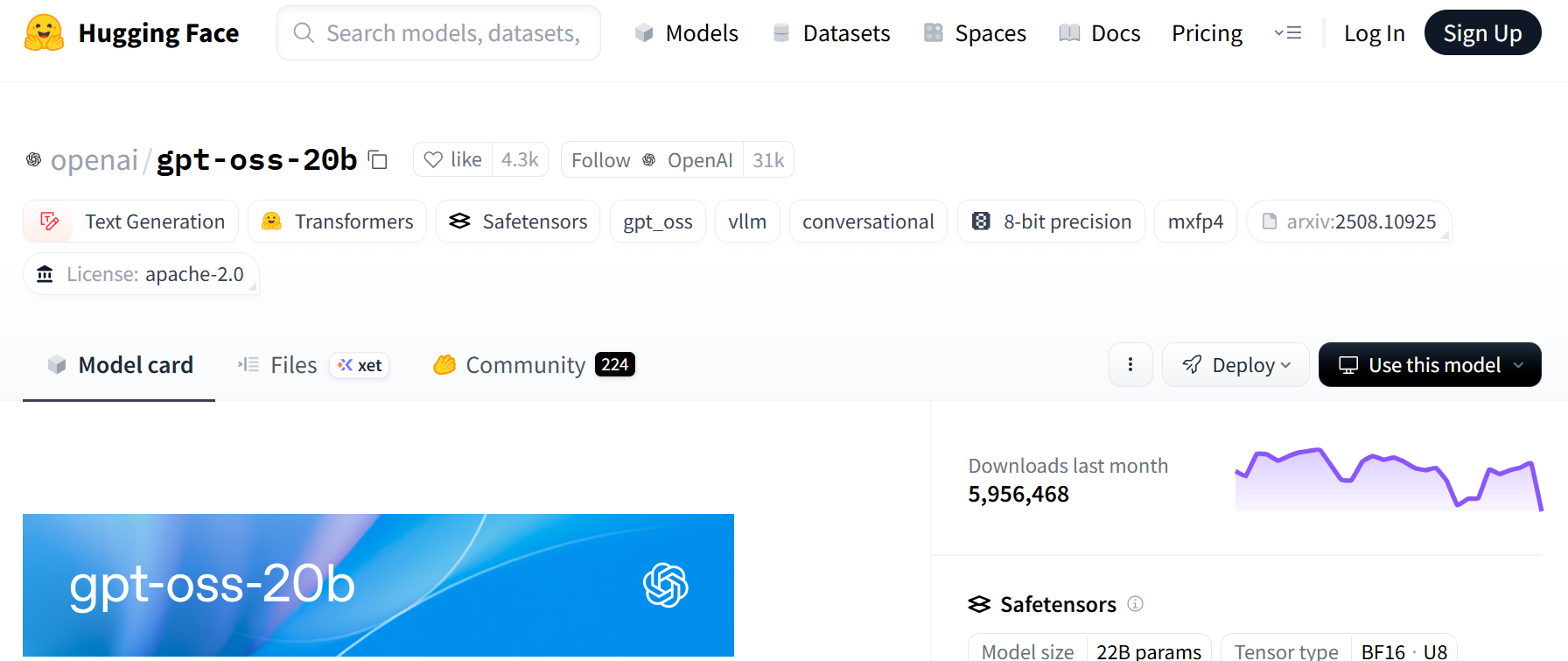The width and height of the screenshot is (1568, 661).
Task: Click the OpenAI logo in the Follow button
Action: 649,160
